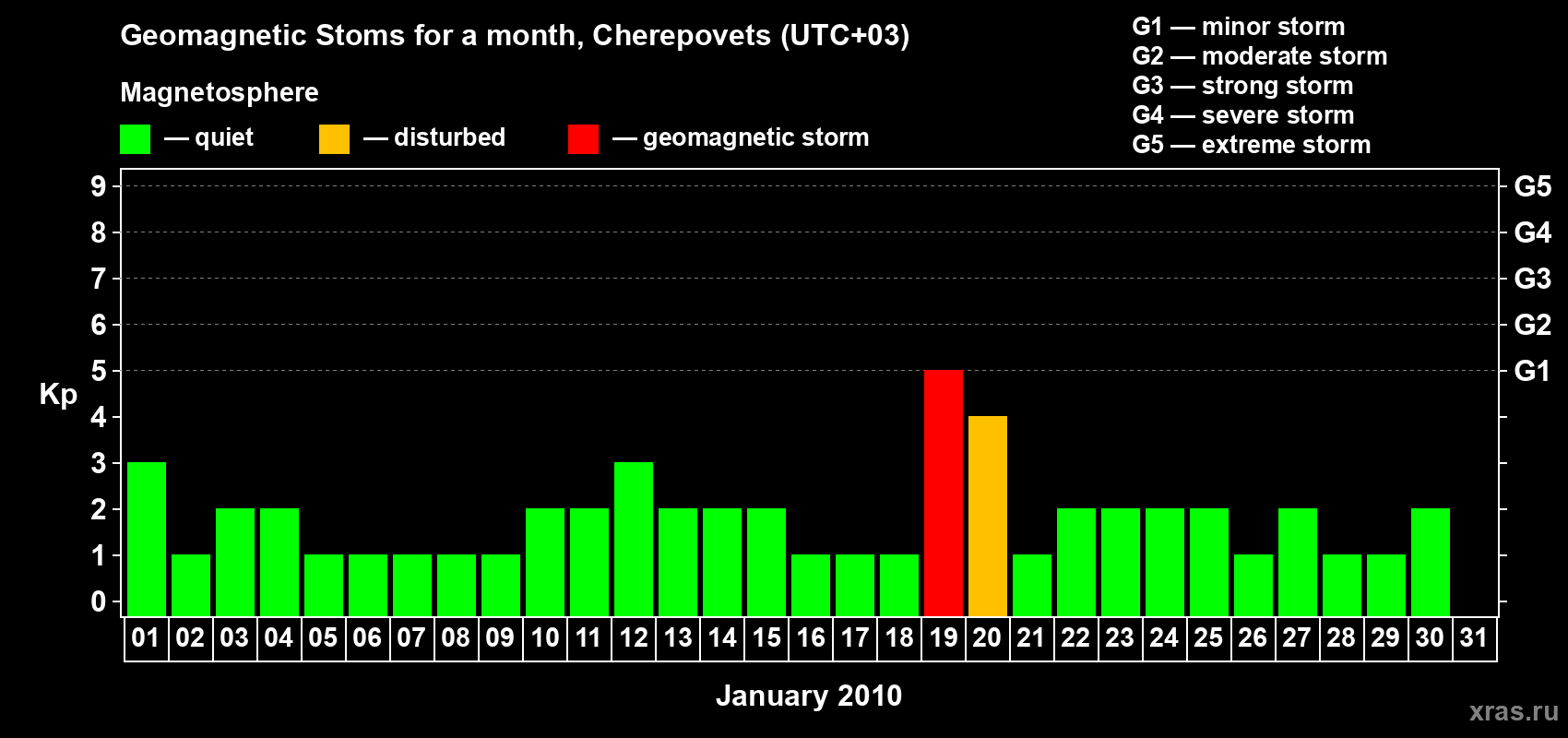Click the day 28 label on the axis
Image resolution: width=1568 pixels, height=738 pixels.
click(x=1341, y=637)
